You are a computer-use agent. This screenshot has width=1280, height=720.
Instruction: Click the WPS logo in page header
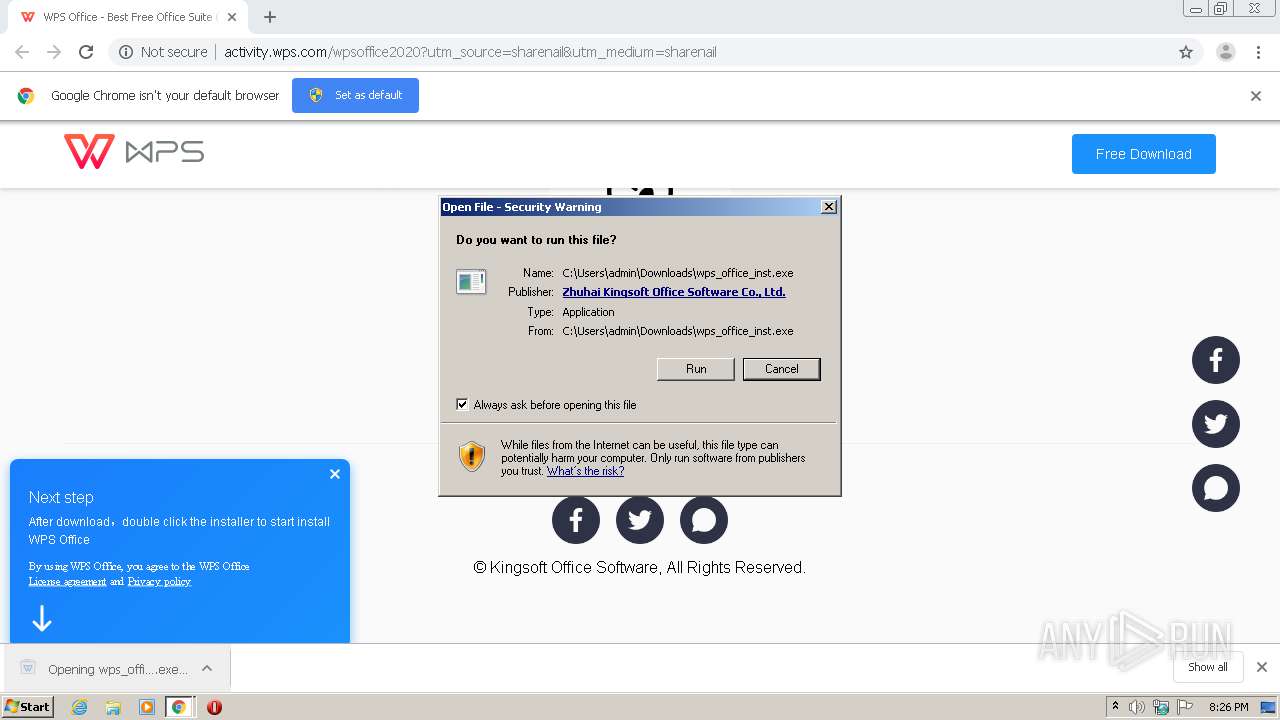click(134, 152)
